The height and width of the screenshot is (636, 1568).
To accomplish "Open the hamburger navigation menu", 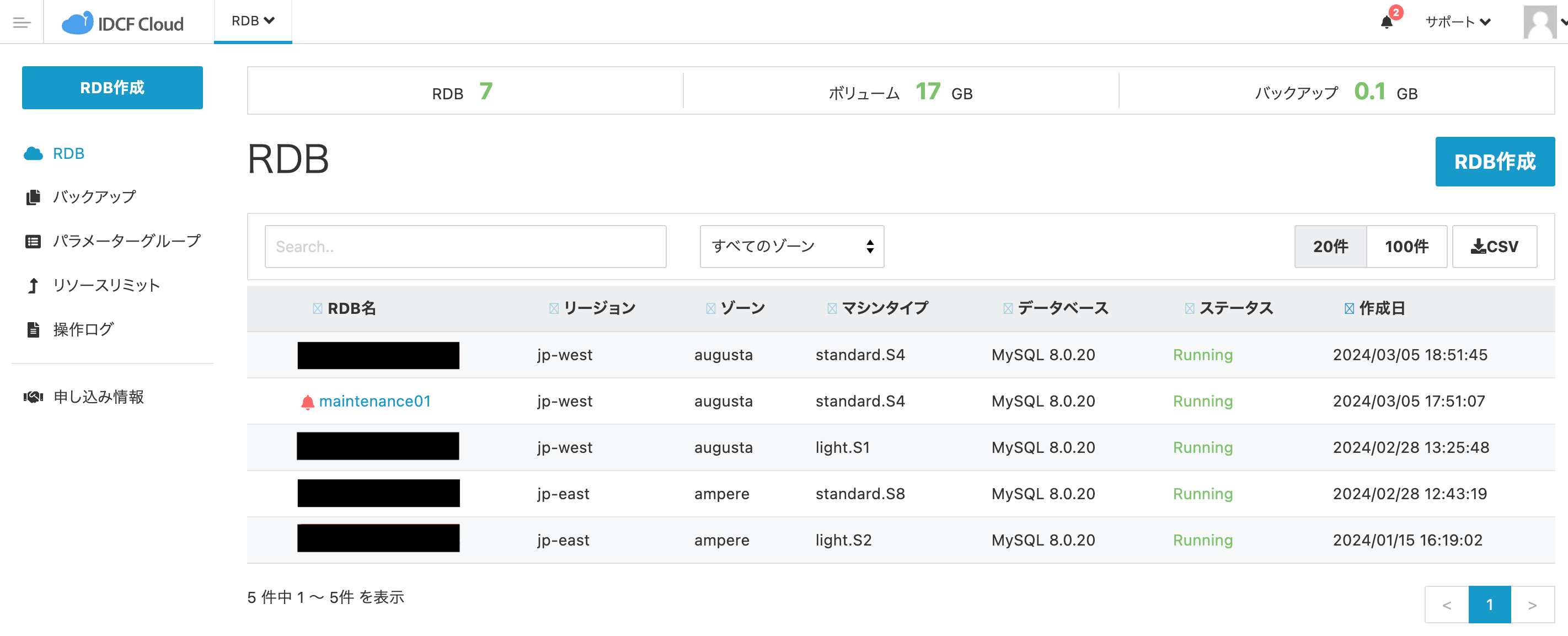I will click(x=22, y=23).
